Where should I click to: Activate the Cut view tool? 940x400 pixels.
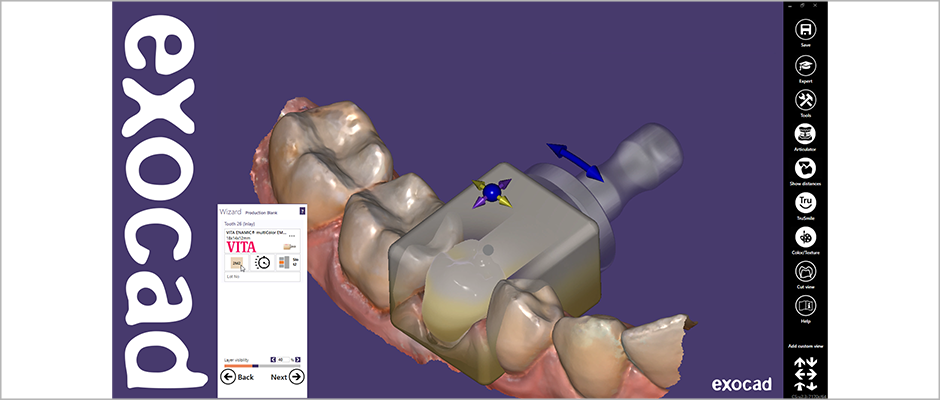point(806,272)
